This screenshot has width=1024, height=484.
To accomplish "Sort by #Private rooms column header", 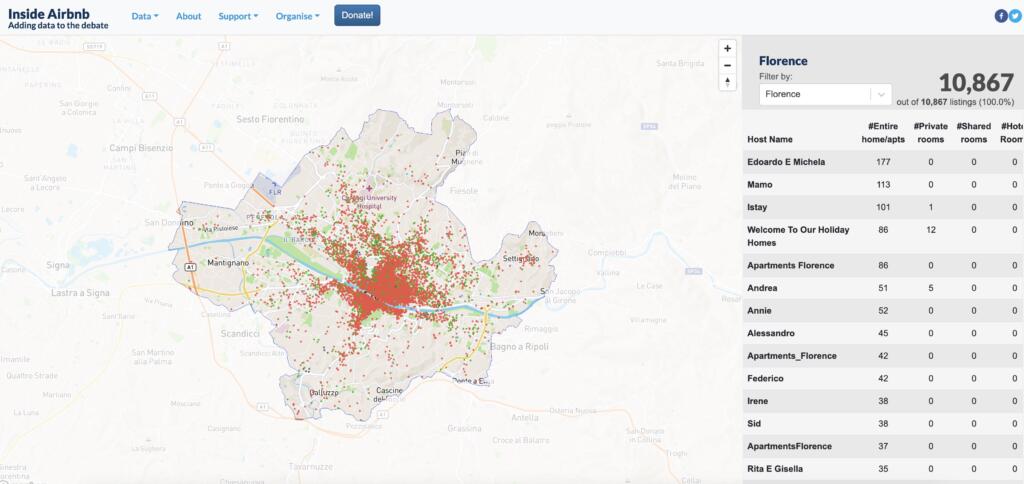I will [x=930, y=133].
